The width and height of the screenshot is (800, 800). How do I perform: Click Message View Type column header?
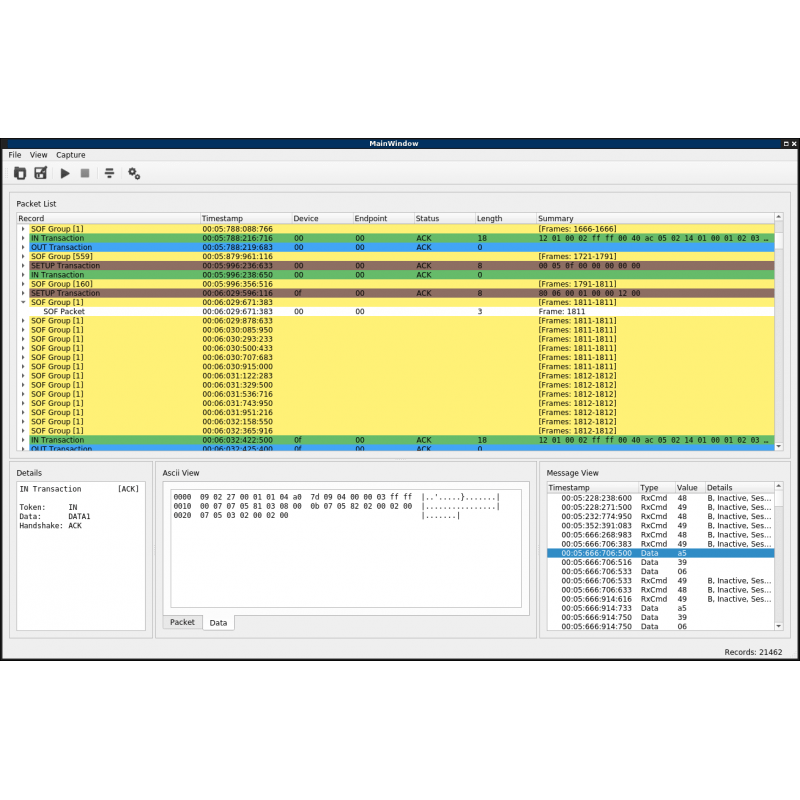(x=657, y=488)
